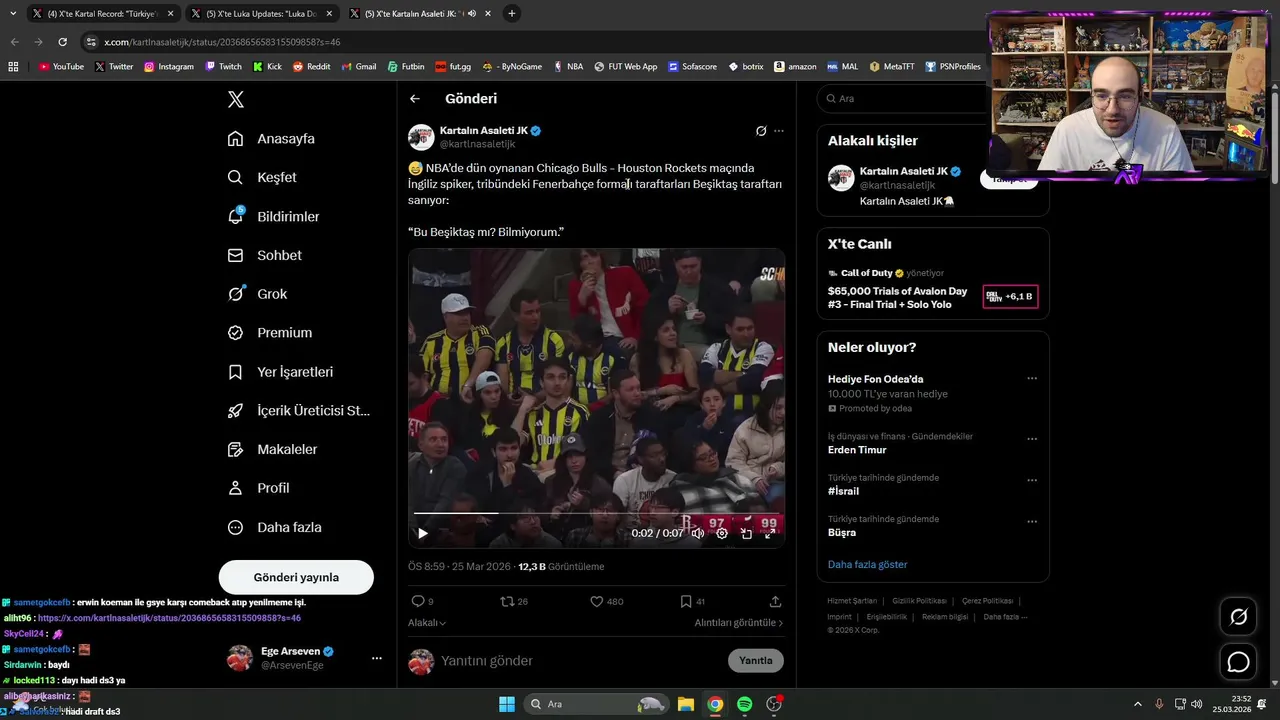Open Profil page
The width and height of the screenshot is (1280, 720).
tap(258, 488)
